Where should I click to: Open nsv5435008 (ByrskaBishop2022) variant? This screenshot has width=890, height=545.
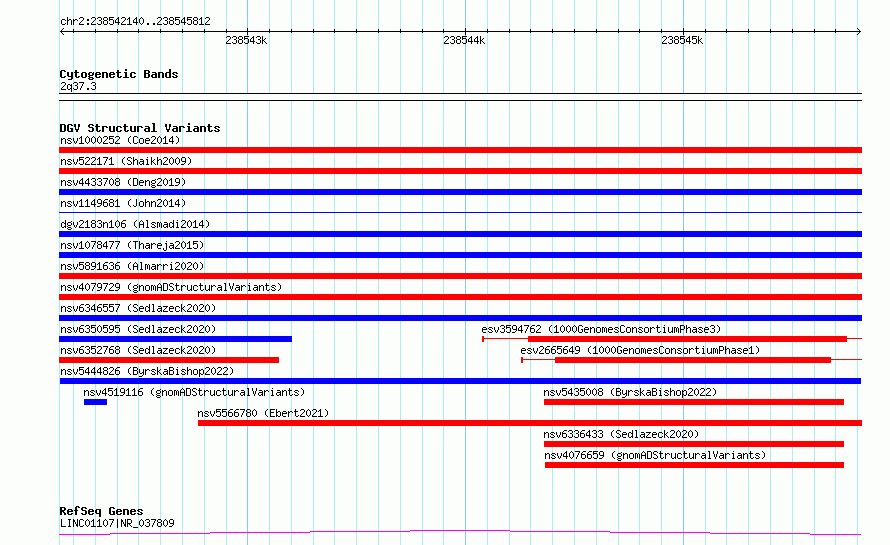click(x=630, y=392)
